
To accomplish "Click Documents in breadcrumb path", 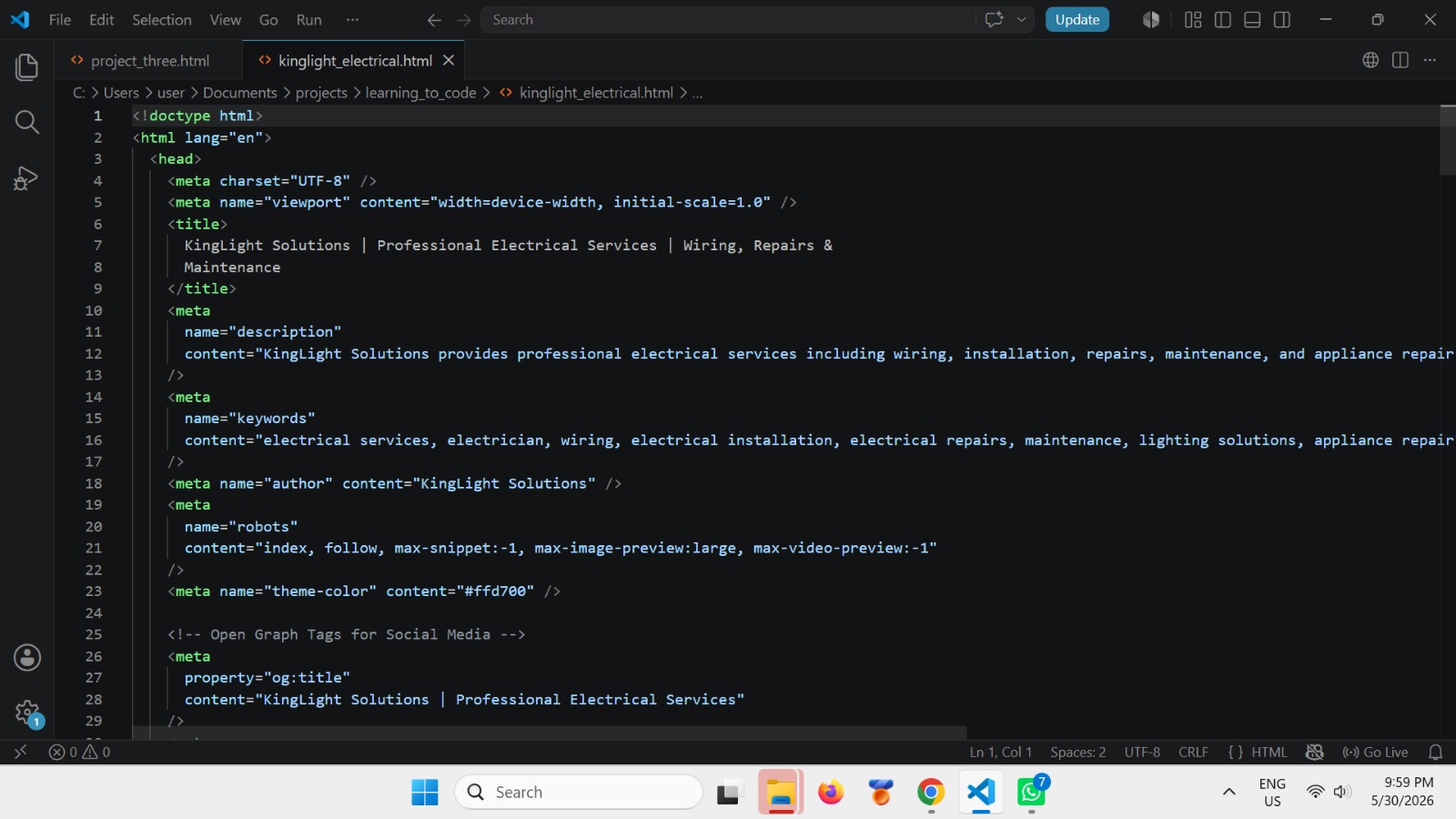I will 239,93.
